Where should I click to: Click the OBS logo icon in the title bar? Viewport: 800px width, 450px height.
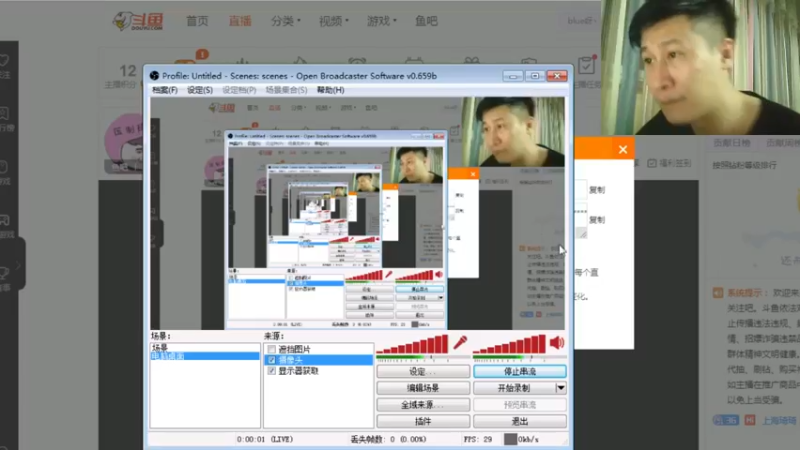pyautogui.click(x=154, y=76)
